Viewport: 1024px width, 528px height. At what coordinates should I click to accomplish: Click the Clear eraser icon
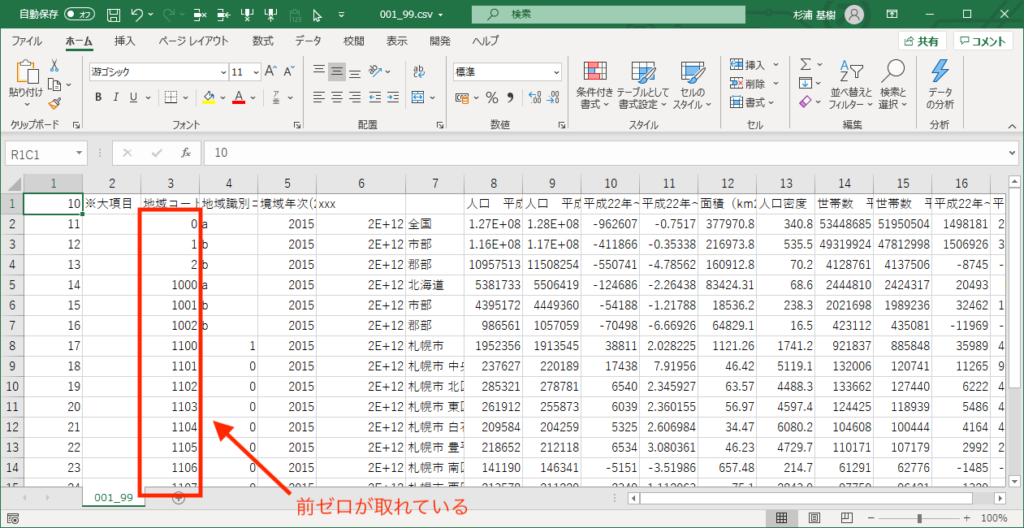point(806,103)
